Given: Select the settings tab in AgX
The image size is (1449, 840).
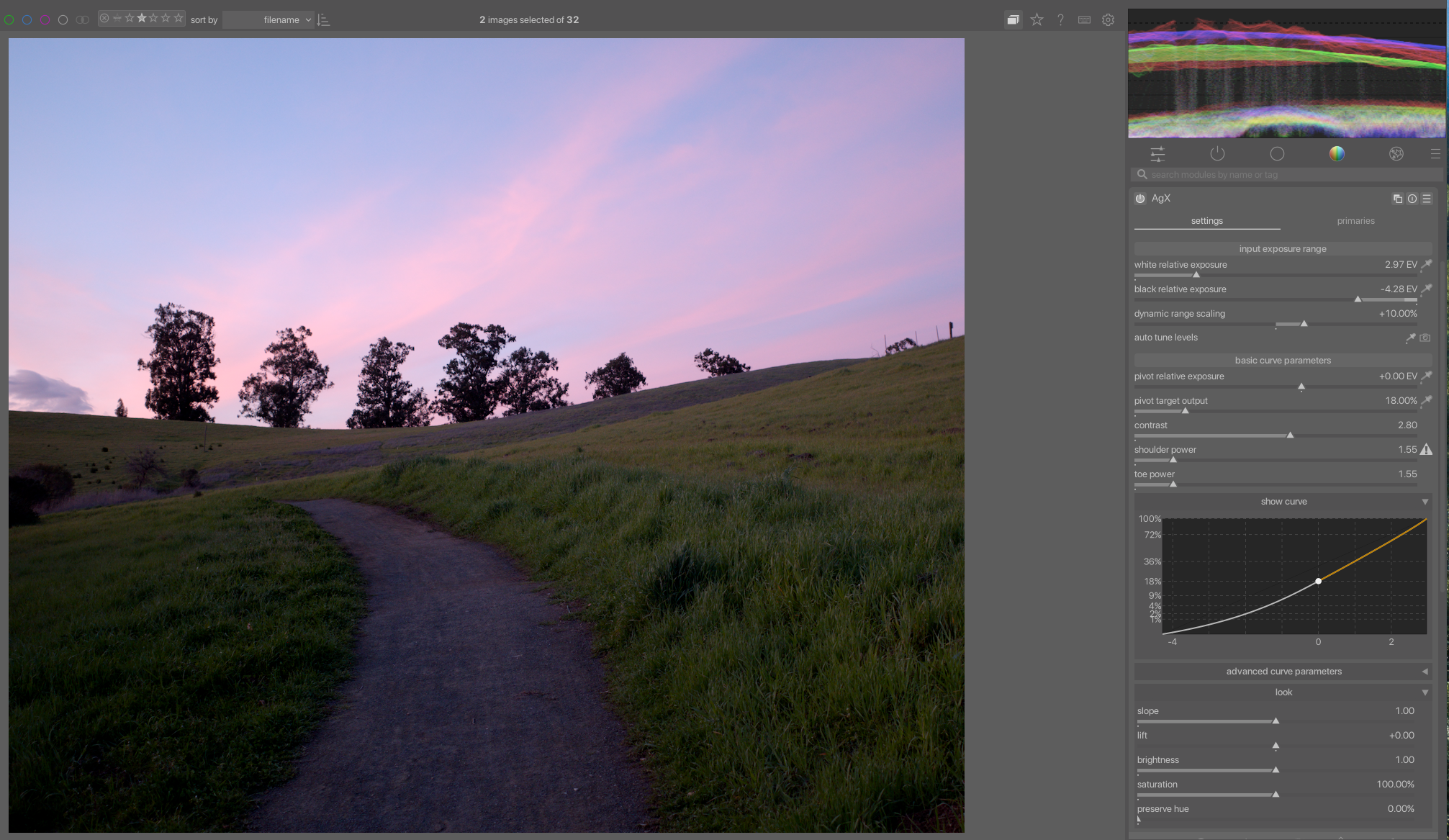Looking at the screenshot, I should (x=1206, y=221).
